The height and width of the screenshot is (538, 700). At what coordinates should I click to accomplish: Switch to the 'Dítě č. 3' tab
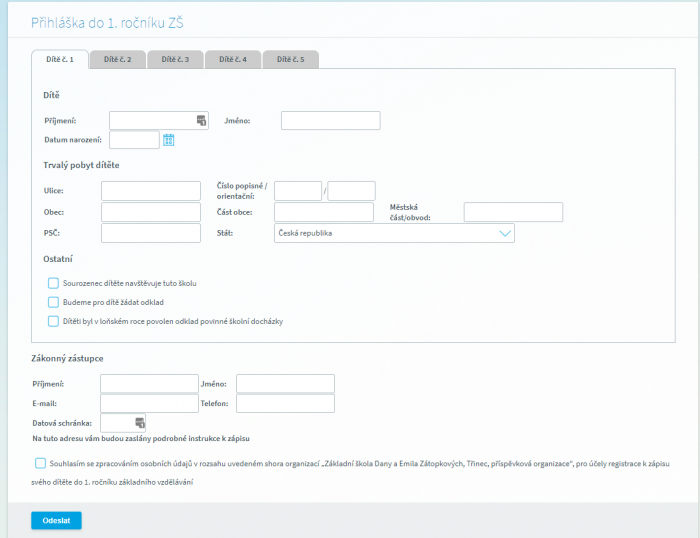coord(175,59)
